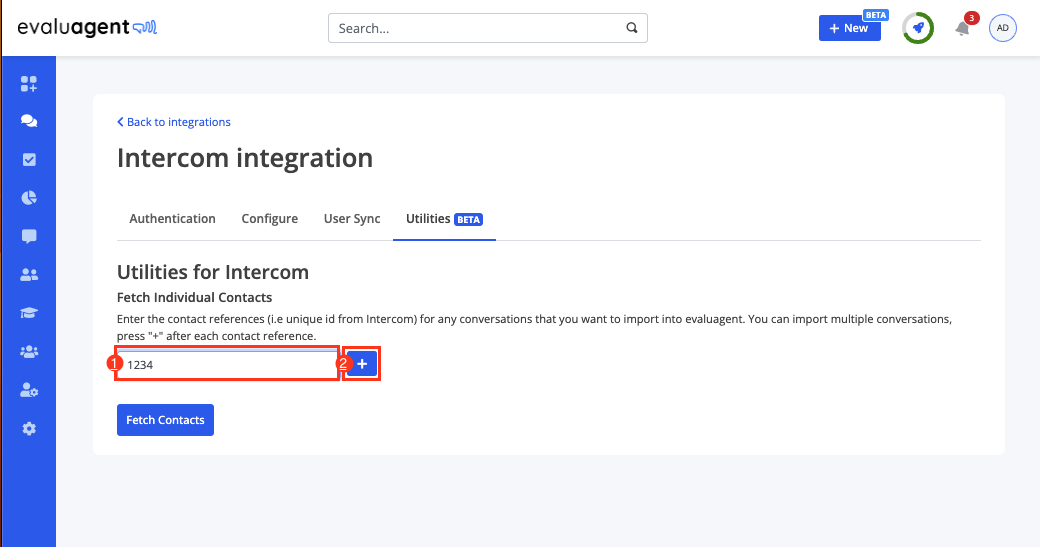
Task: Switch to the Configure tab
Action: [269, 219]
